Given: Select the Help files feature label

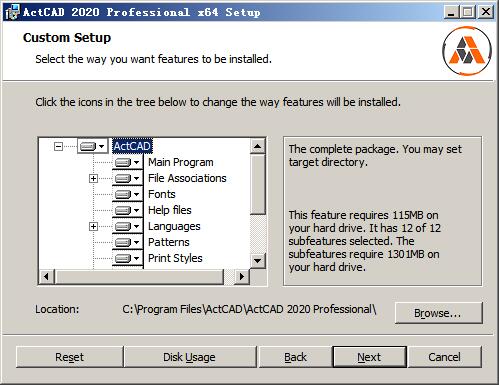Looking at the screenshot, I should click(x=170, y=210).
